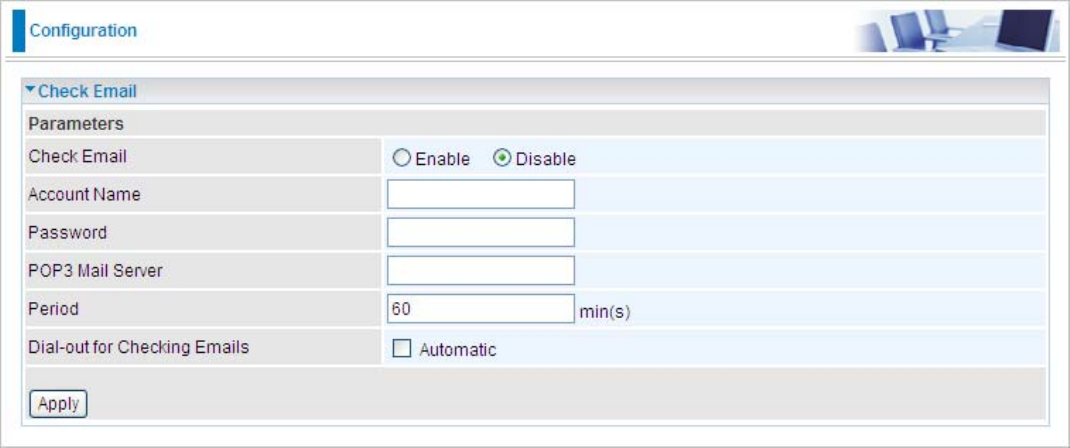Select the Enable radio button

click(401, 158)
